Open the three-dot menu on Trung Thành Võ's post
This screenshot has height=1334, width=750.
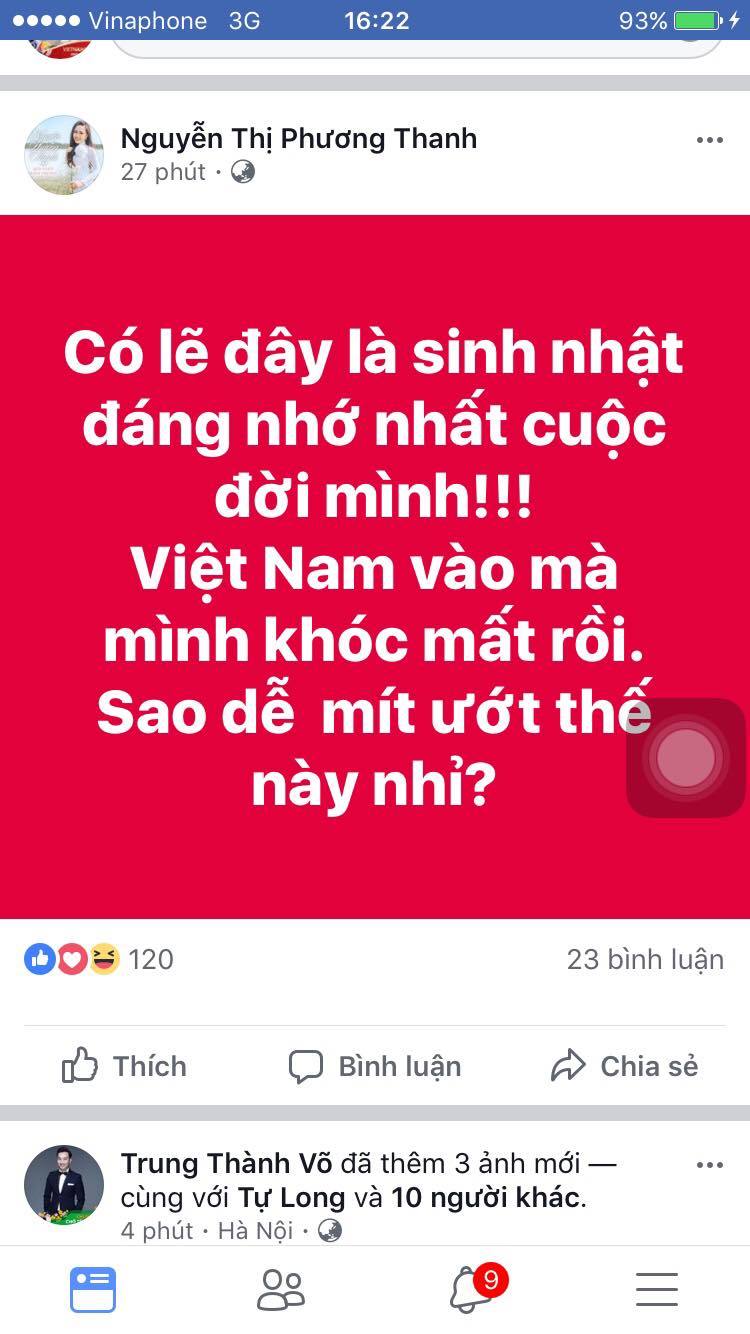click(x=709, y=1166)
